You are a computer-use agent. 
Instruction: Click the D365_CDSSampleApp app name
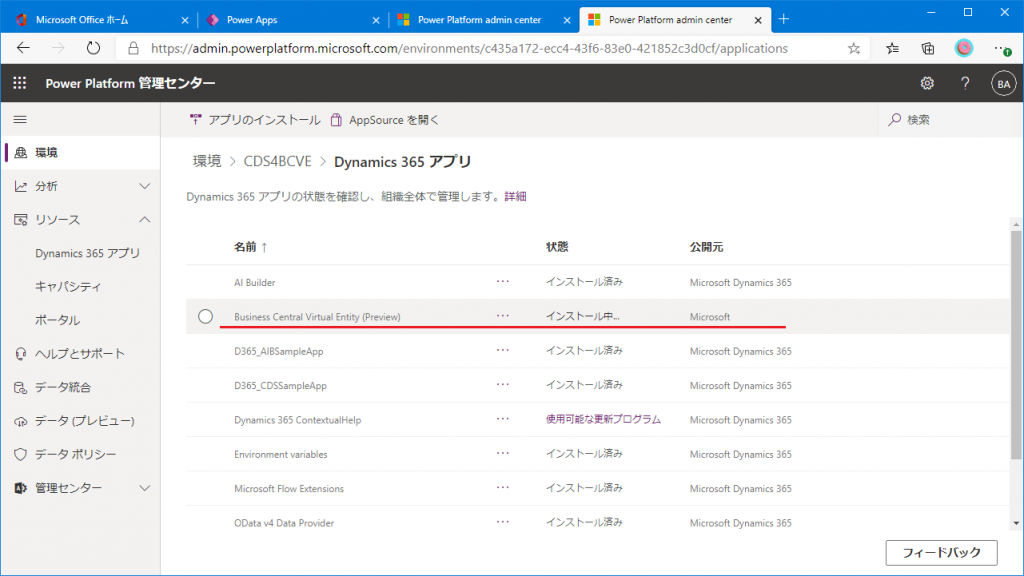(281, 386)
